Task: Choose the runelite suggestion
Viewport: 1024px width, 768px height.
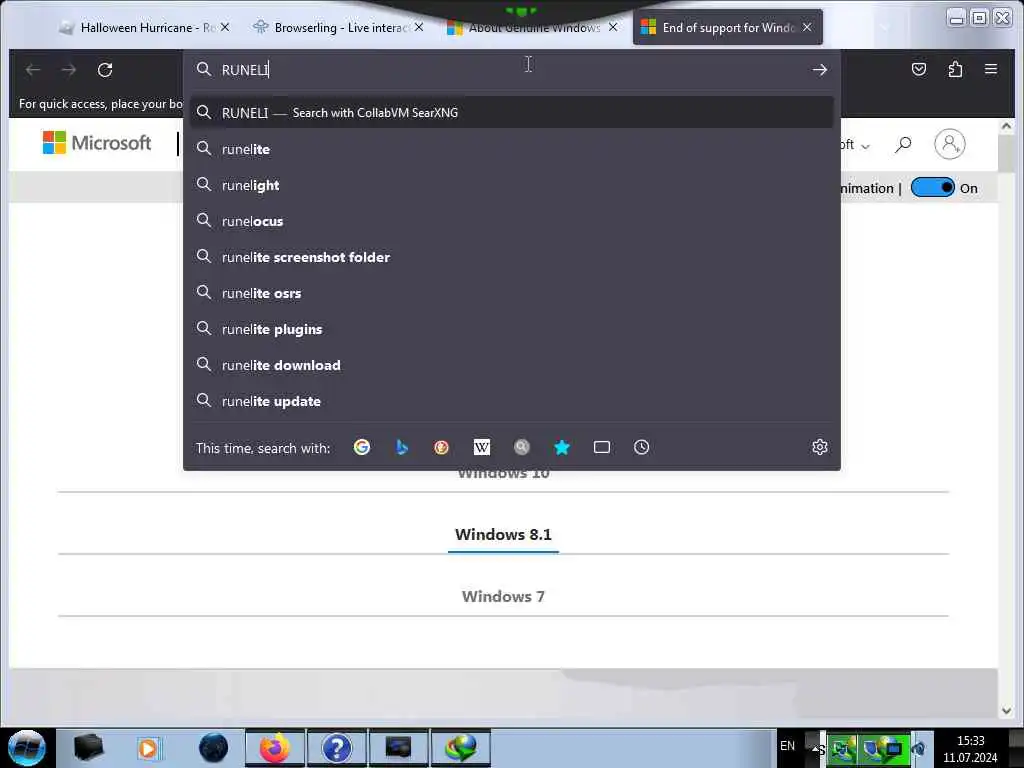Action: click(511, 149)
